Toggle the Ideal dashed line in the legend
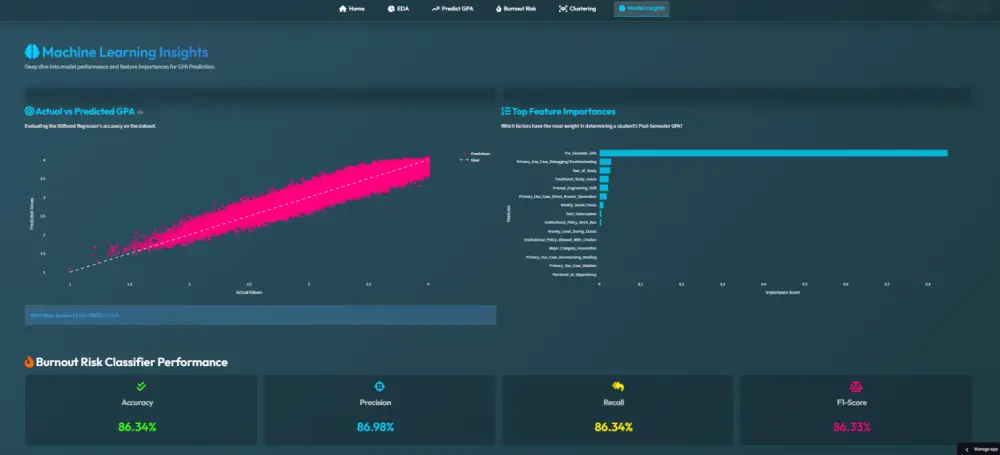The height and width of the screenshot is (455, 1000). pos(469,160)
